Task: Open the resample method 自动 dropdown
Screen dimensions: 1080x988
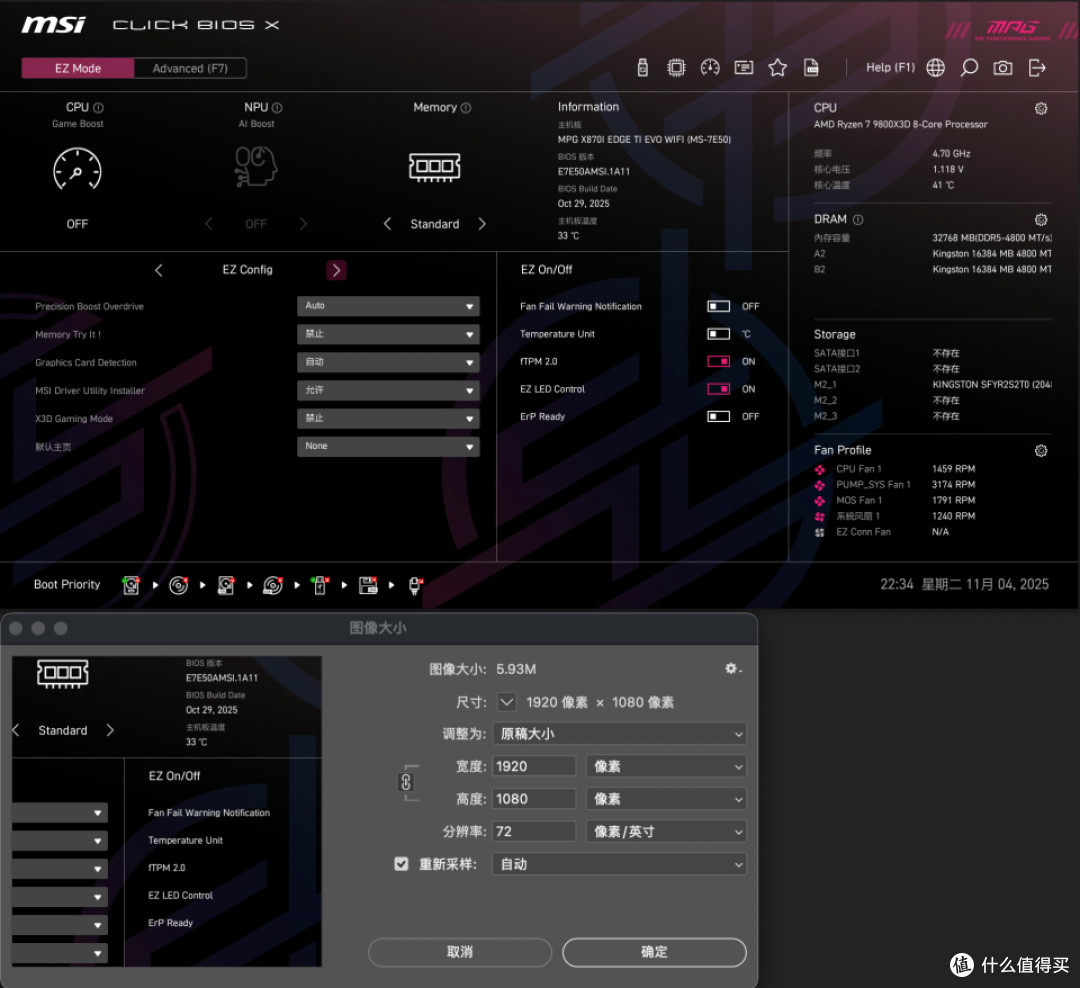Action: [619, 864]
